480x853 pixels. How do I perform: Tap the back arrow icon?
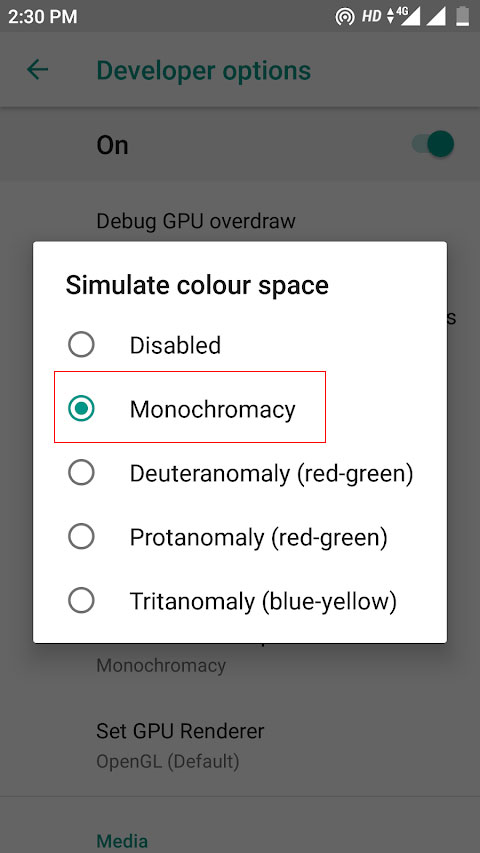38,70
